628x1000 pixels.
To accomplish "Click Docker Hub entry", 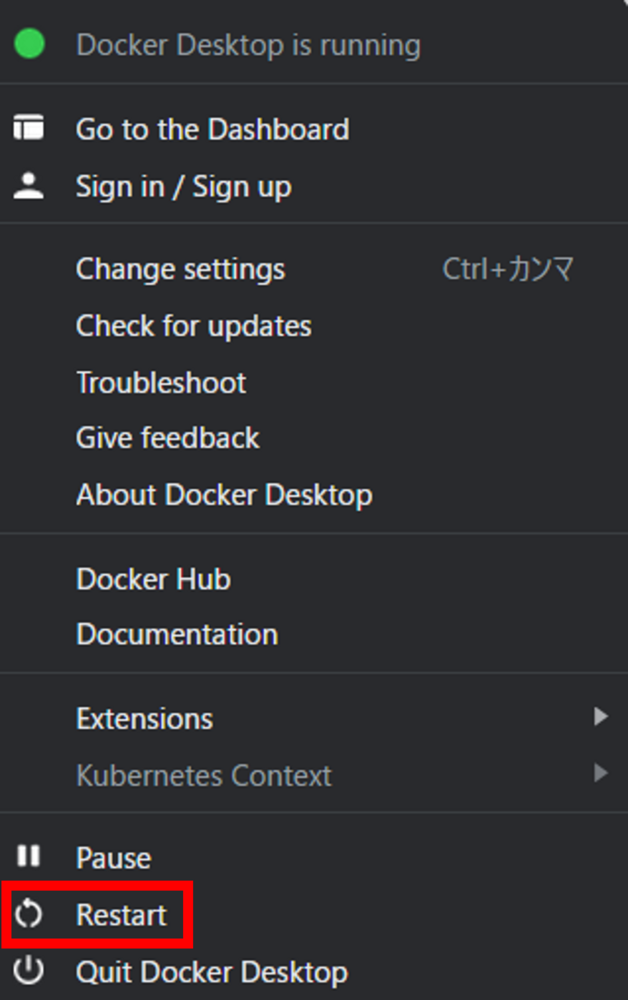I will [x=153, y=578].
